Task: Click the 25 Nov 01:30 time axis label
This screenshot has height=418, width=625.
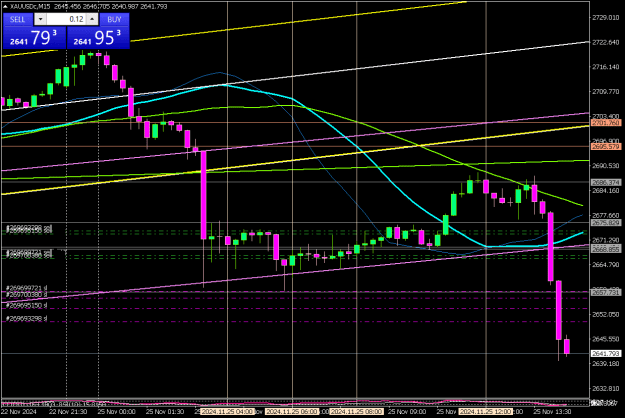Action: (x=165, y=412)
